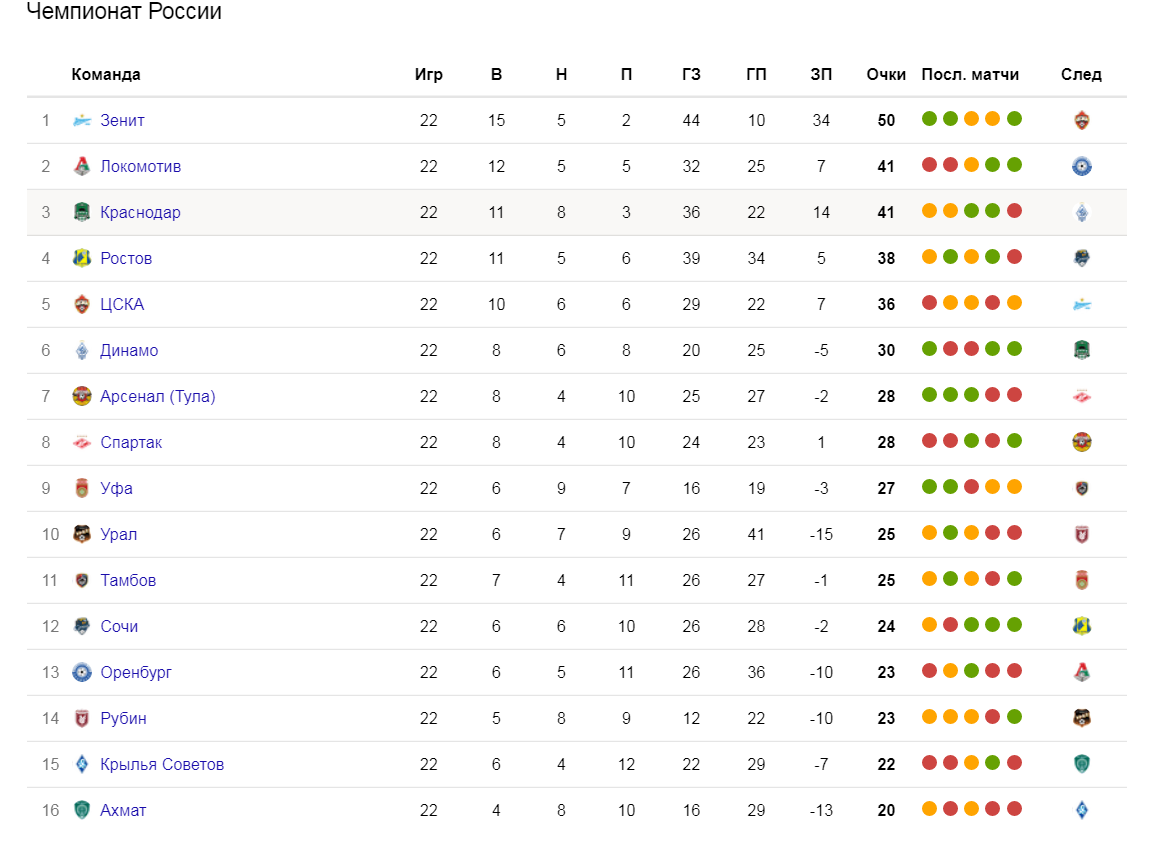Click Краснодар's green club emblem
Screen dimensions: 1157x853
(x=82, y=212)
